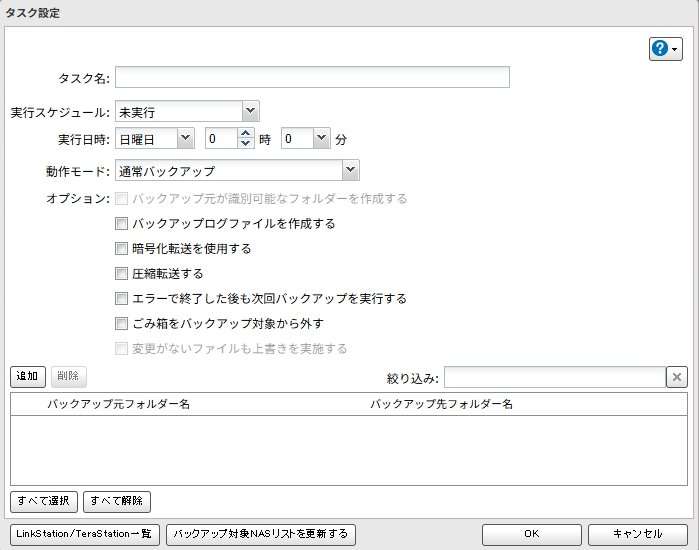Clear the 絞り込み filter with X icon

677,377
